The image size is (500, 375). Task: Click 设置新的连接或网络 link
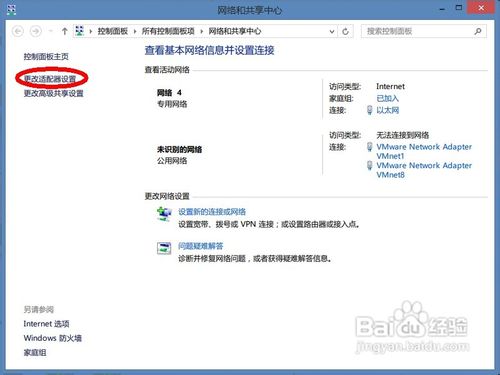[212, 212]
